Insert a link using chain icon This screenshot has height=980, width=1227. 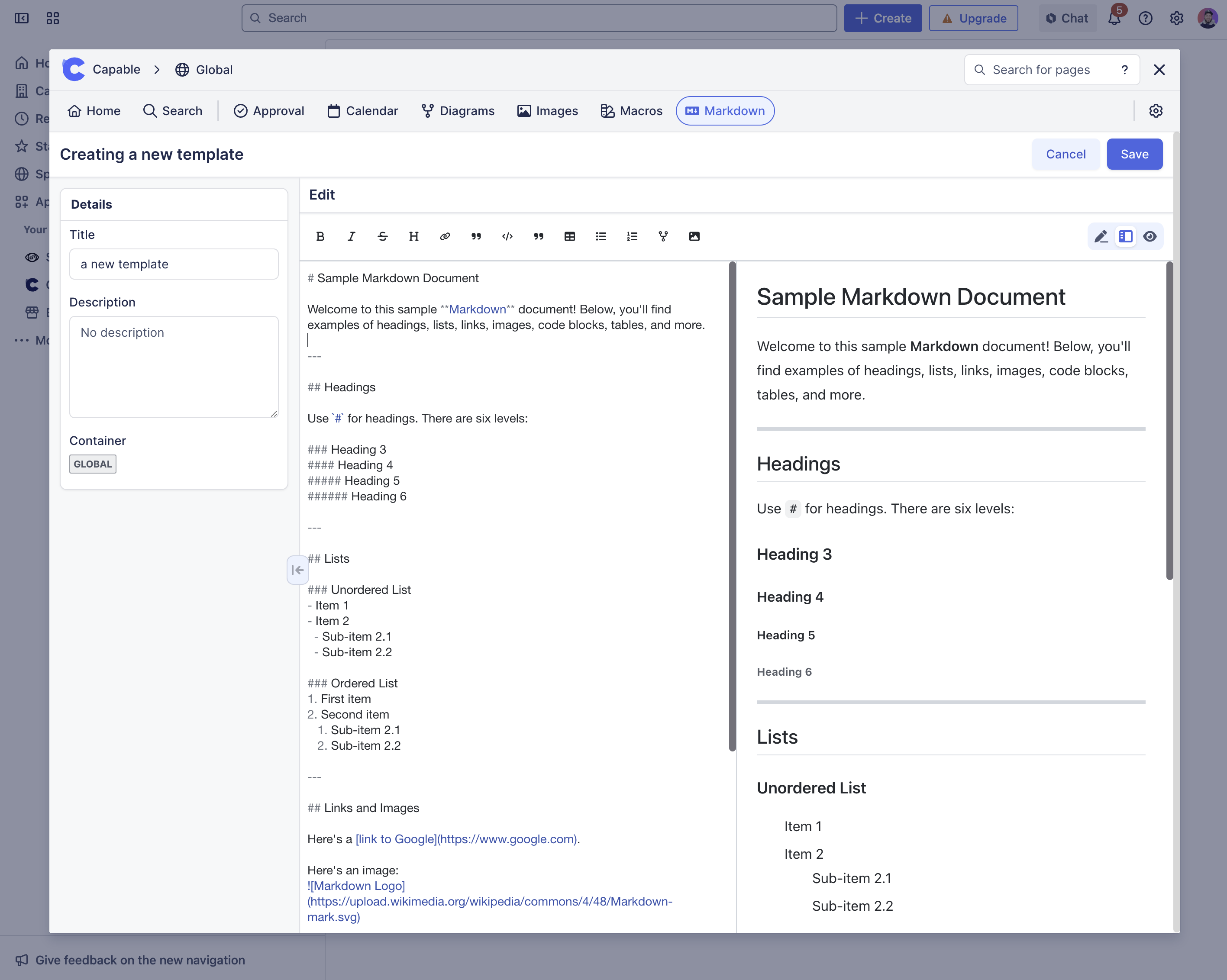(445, 236)
